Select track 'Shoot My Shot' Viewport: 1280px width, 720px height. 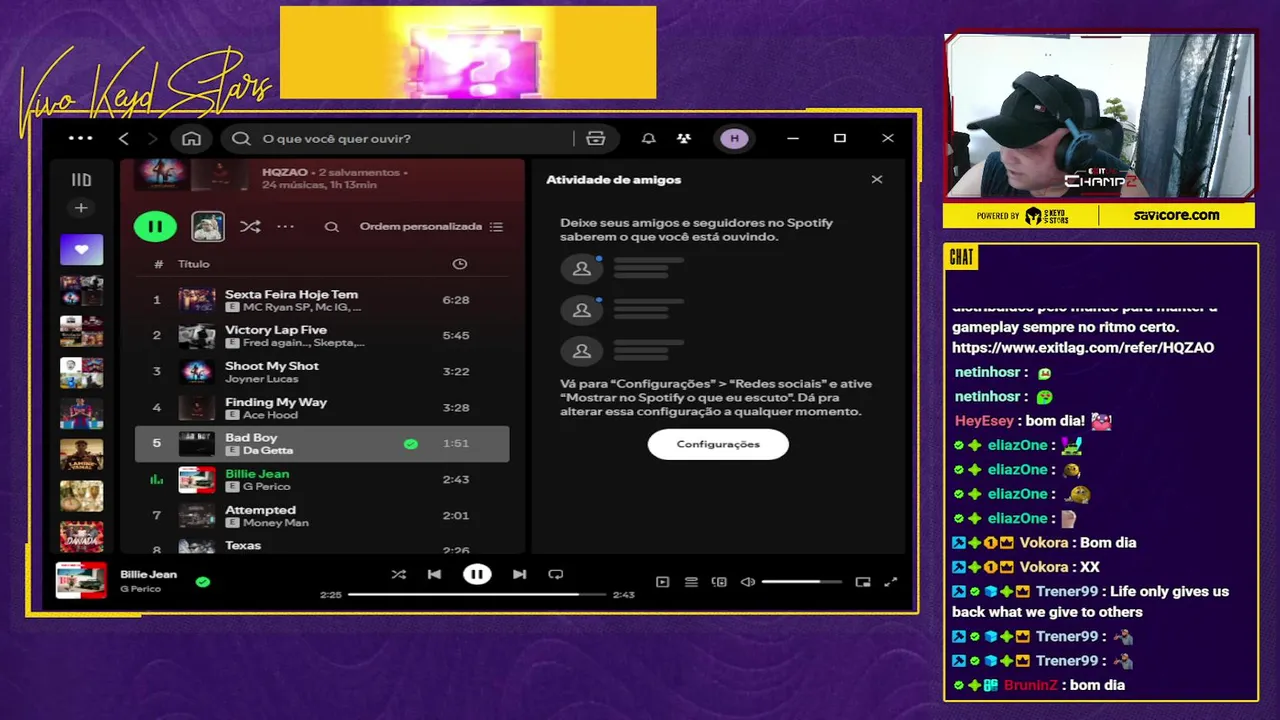click(322, 372)
